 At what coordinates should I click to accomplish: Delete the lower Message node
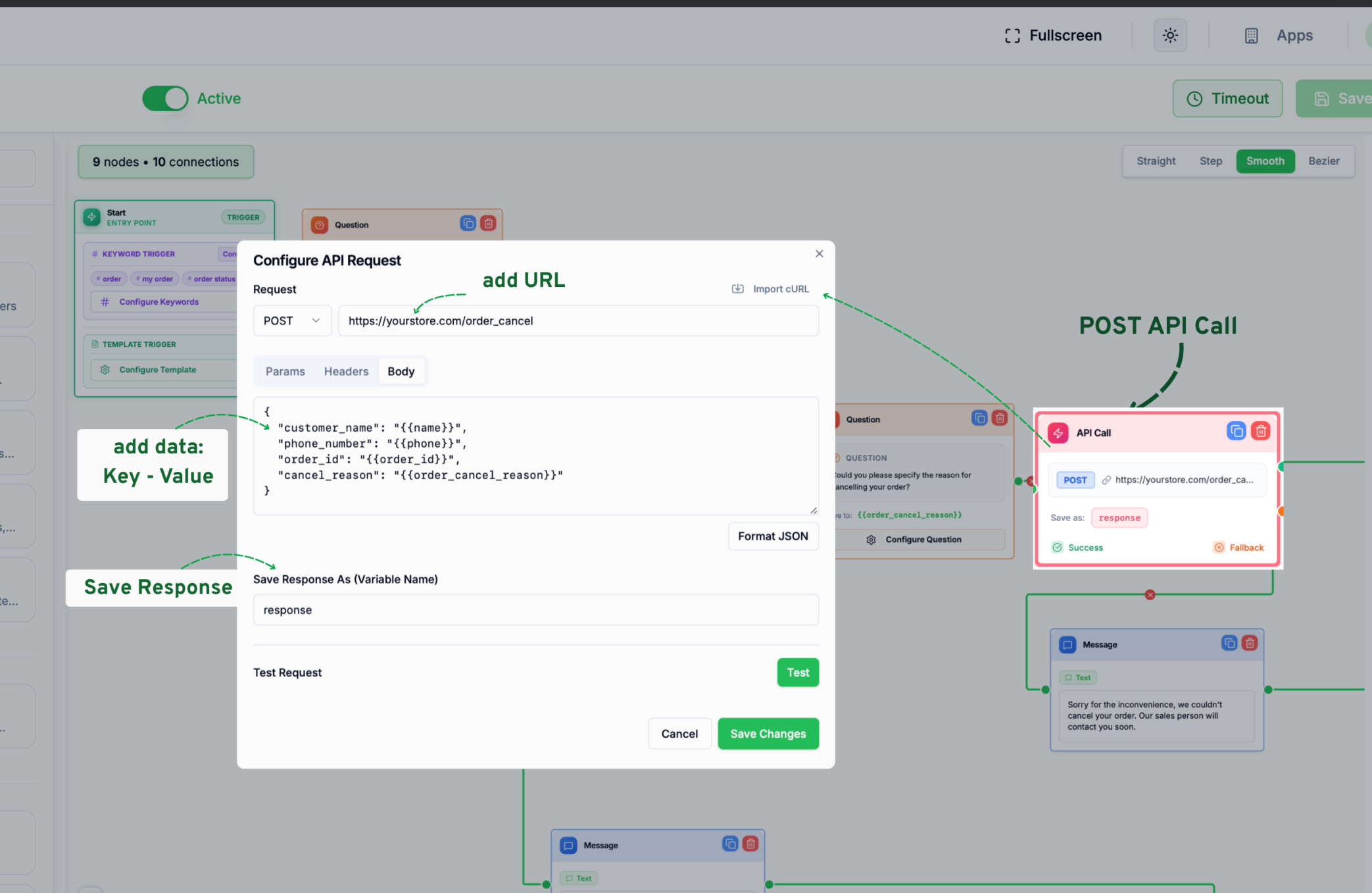(x=750, y=844)
